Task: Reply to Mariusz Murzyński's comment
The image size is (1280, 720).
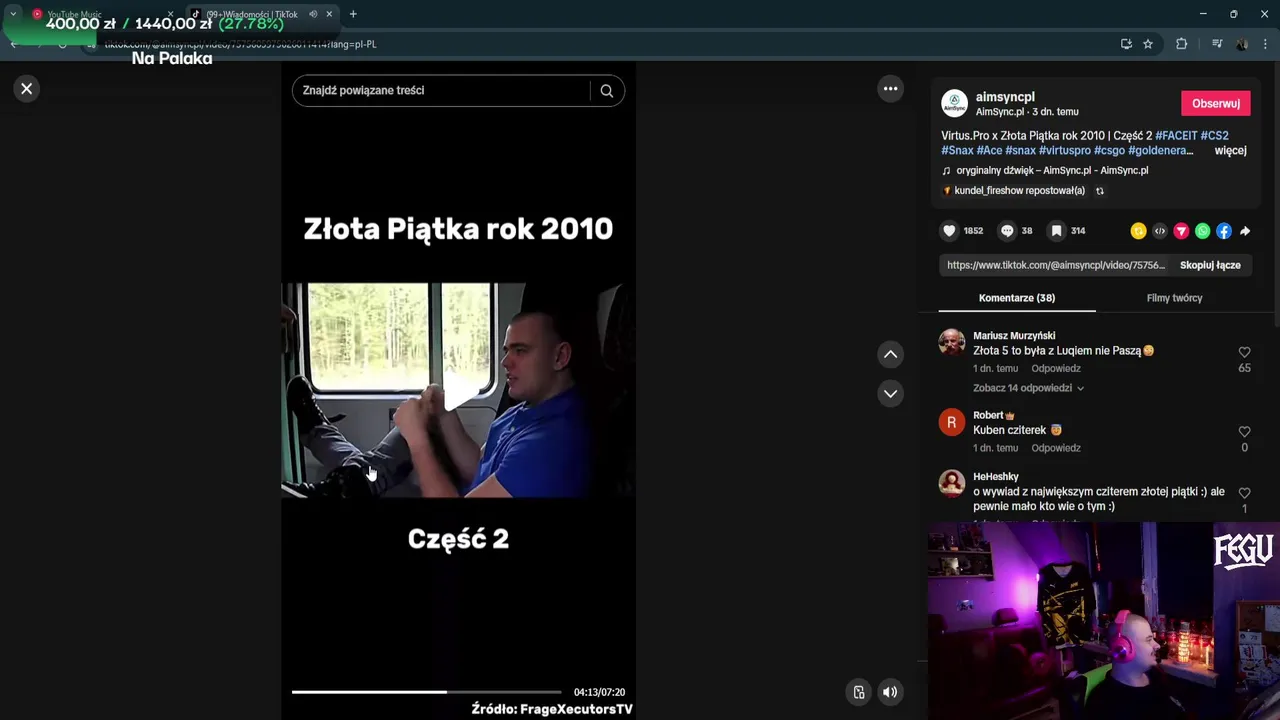Action: (1056, 369)
